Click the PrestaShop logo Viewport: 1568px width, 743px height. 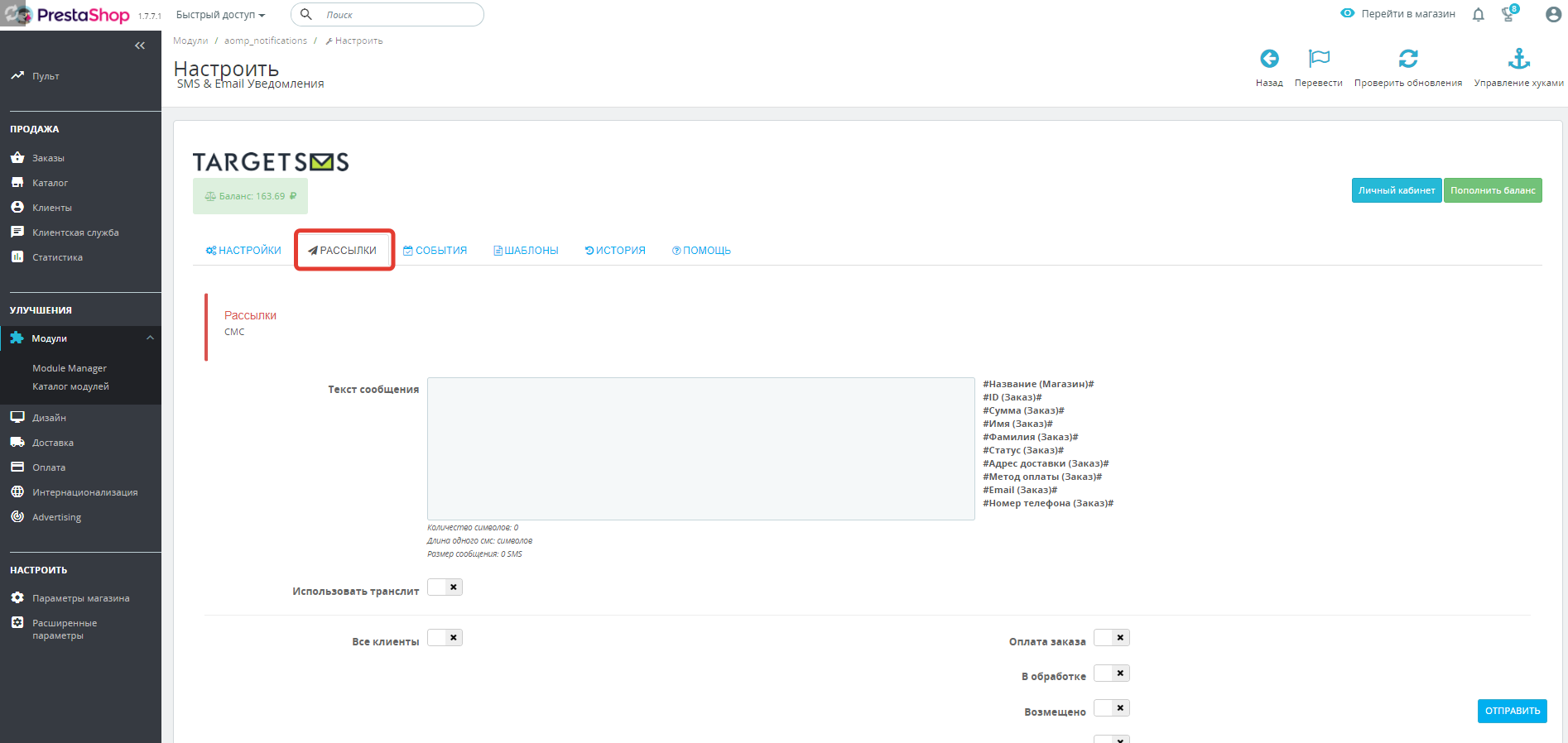pyautogui.click(x=83, y=15)
